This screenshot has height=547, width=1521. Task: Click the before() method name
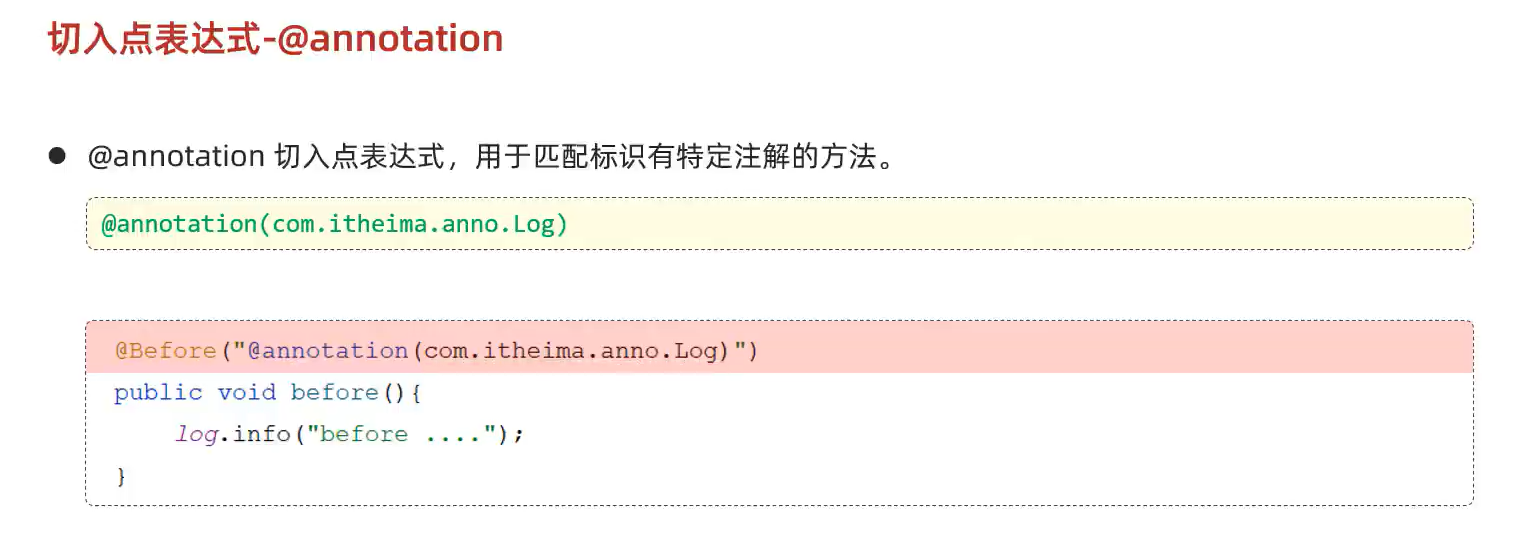pos(348,392)
